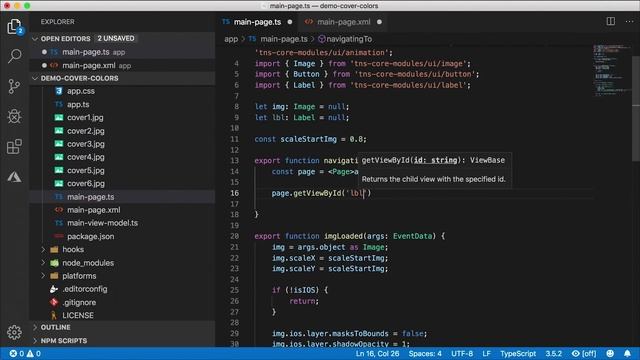Click scaleStartImg constant on line 11
The width and height of the screenshot is (640, 360).
pyautogui.click(x=308, y=139)
